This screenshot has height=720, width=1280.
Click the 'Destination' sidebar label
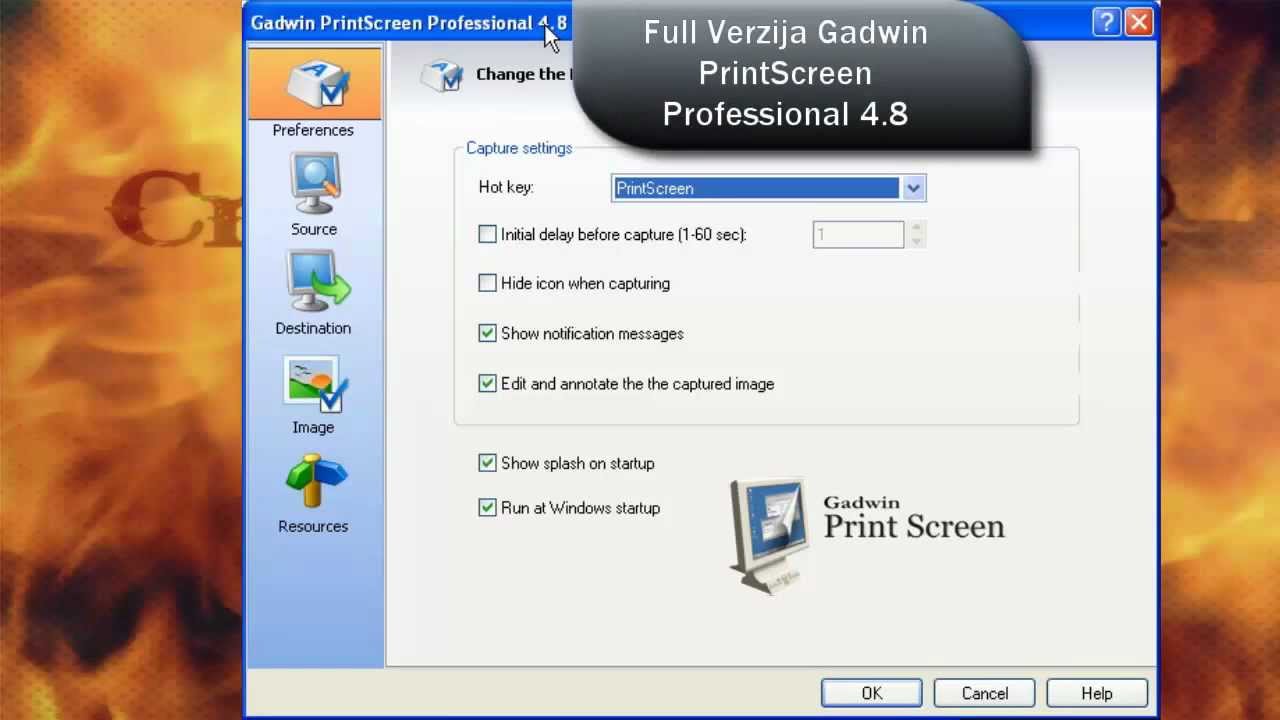313,328
